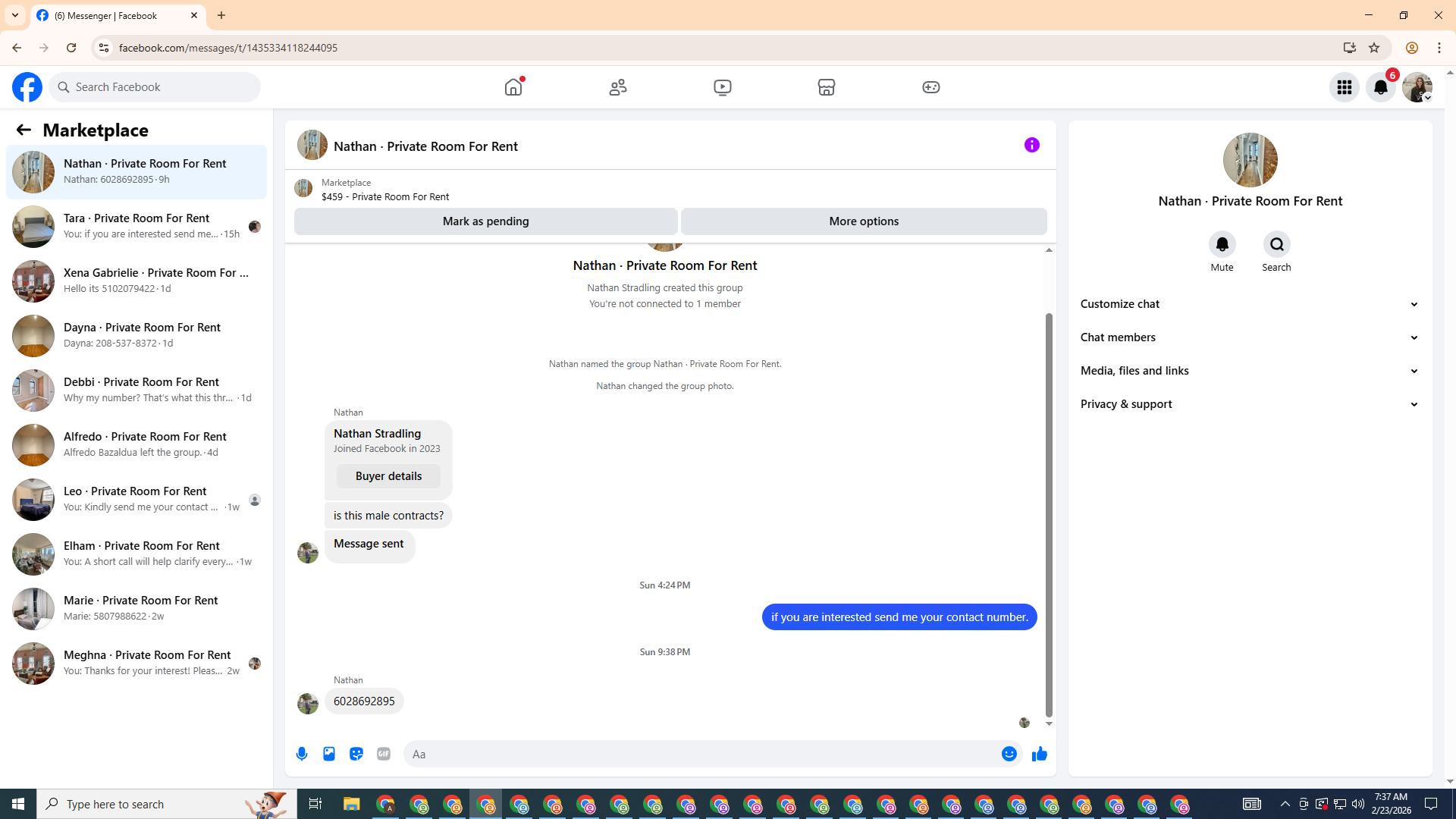View Buyer details for Nathan Stradling
This screenshot has height=819, width=1456.
(388, 476)
